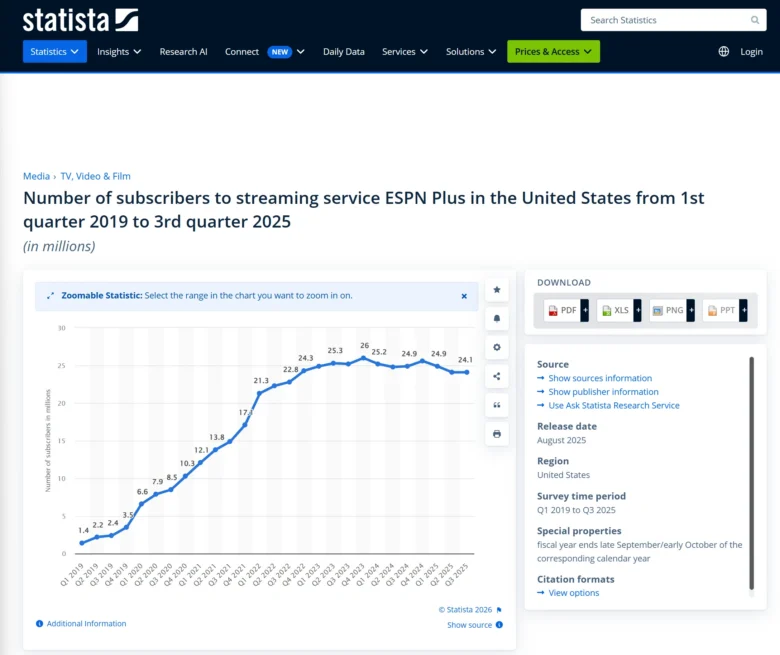Image resolution: width=780 pixels, height=655 pixels.
Task: Click the 21.3 data point on chart
Action: (x=259, y=393)
